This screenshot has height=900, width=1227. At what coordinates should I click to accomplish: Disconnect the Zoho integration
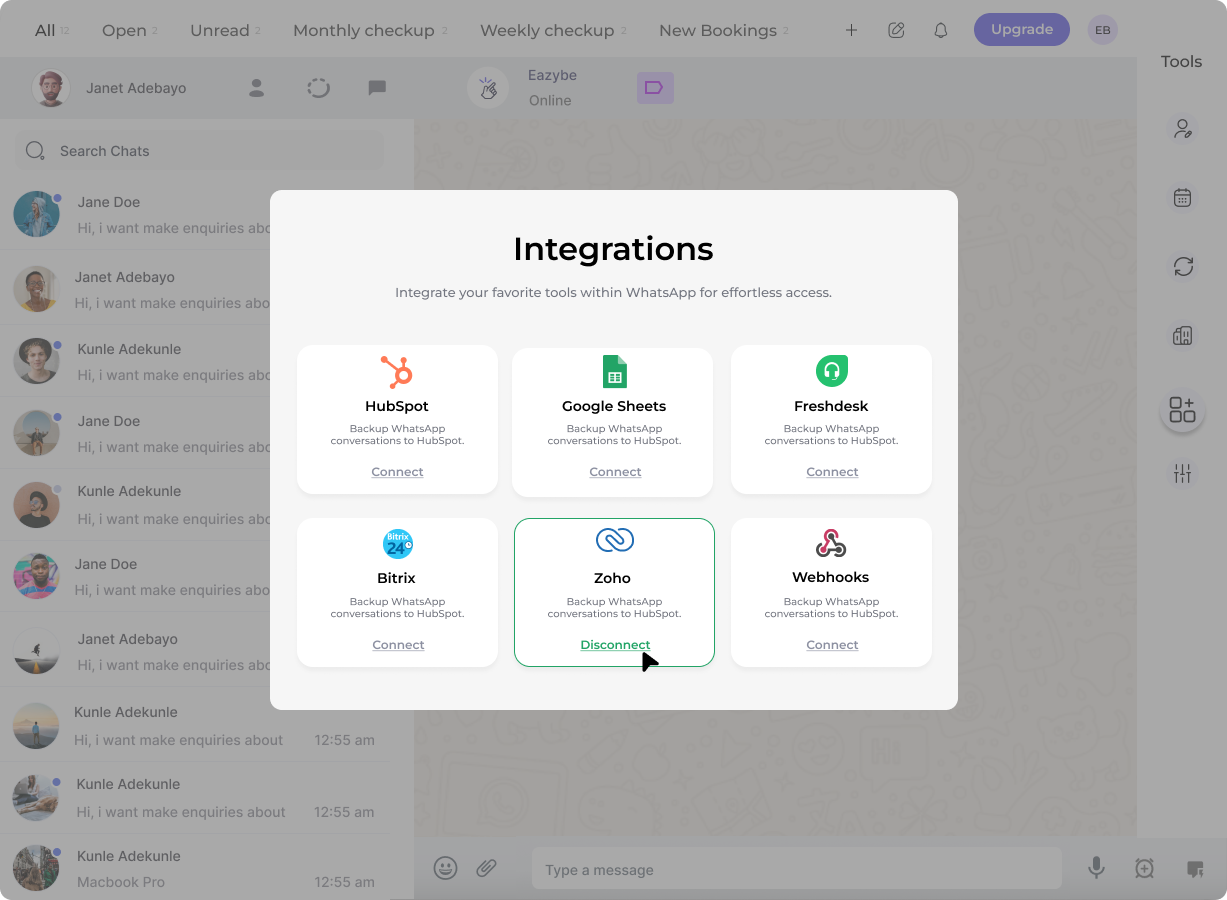(615, 645)
